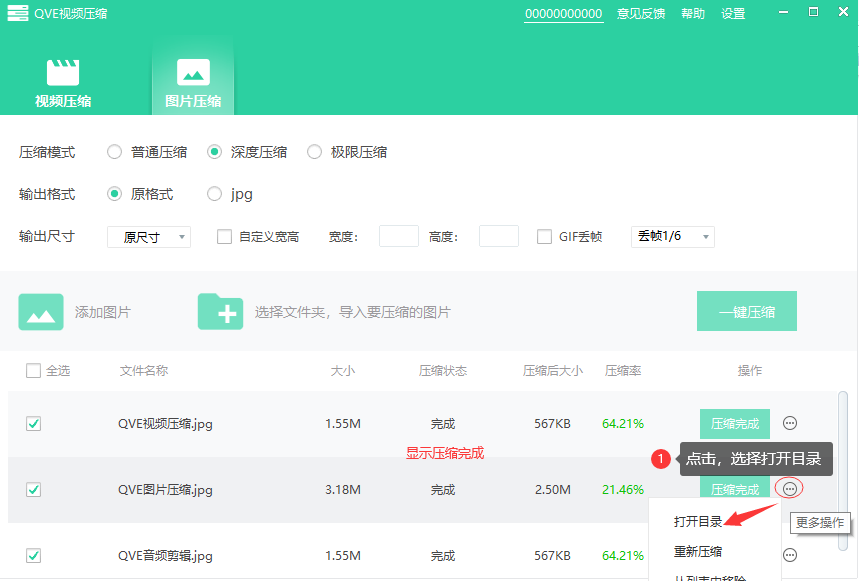Viewport: 859px width, 581px height.
Task: Click the 高度 input field
Action: (499, 236)
